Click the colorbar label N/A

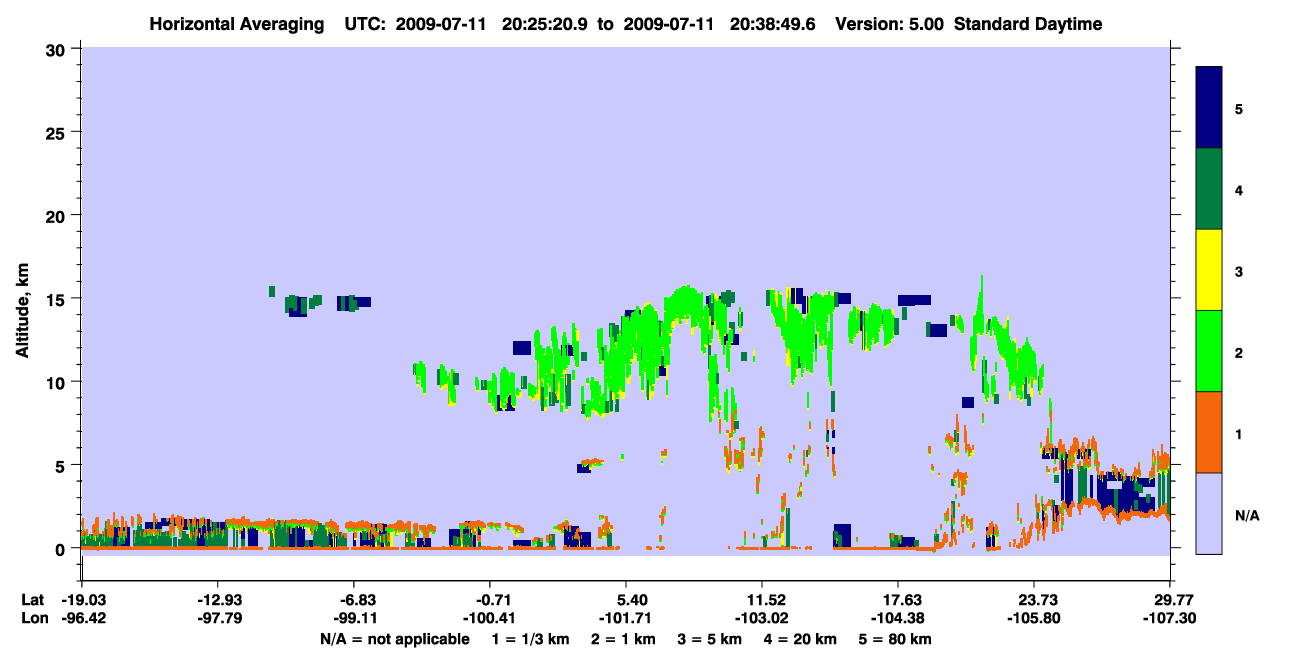[x=1246, y=514]
